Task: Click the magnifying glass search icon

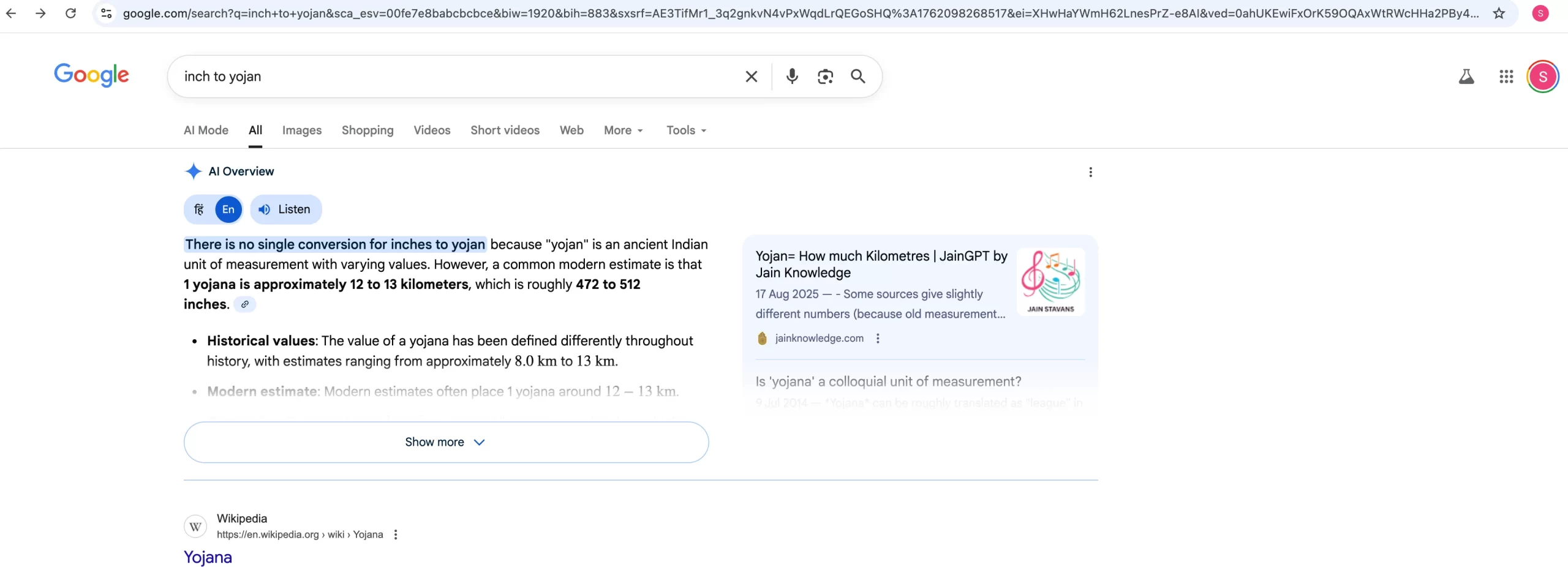Action: click(858, 77)
